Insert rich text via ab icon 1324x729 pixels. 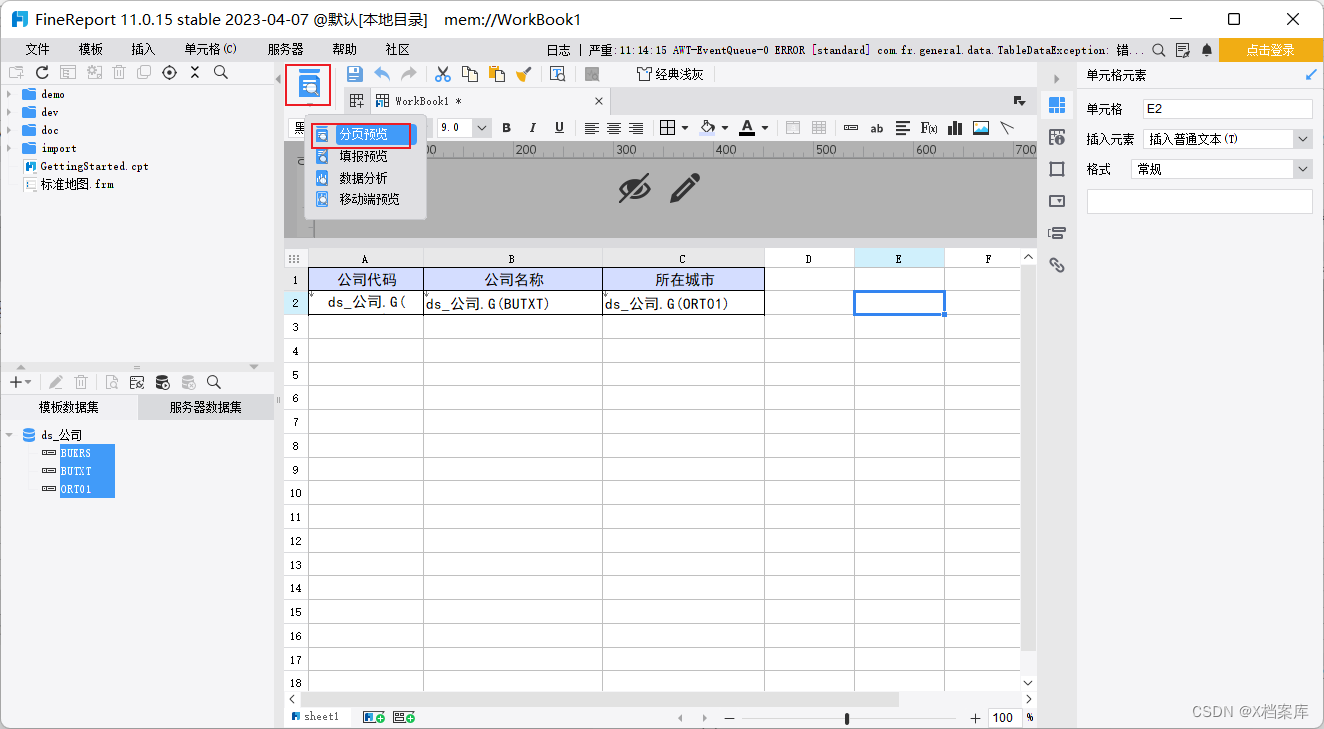877,127
